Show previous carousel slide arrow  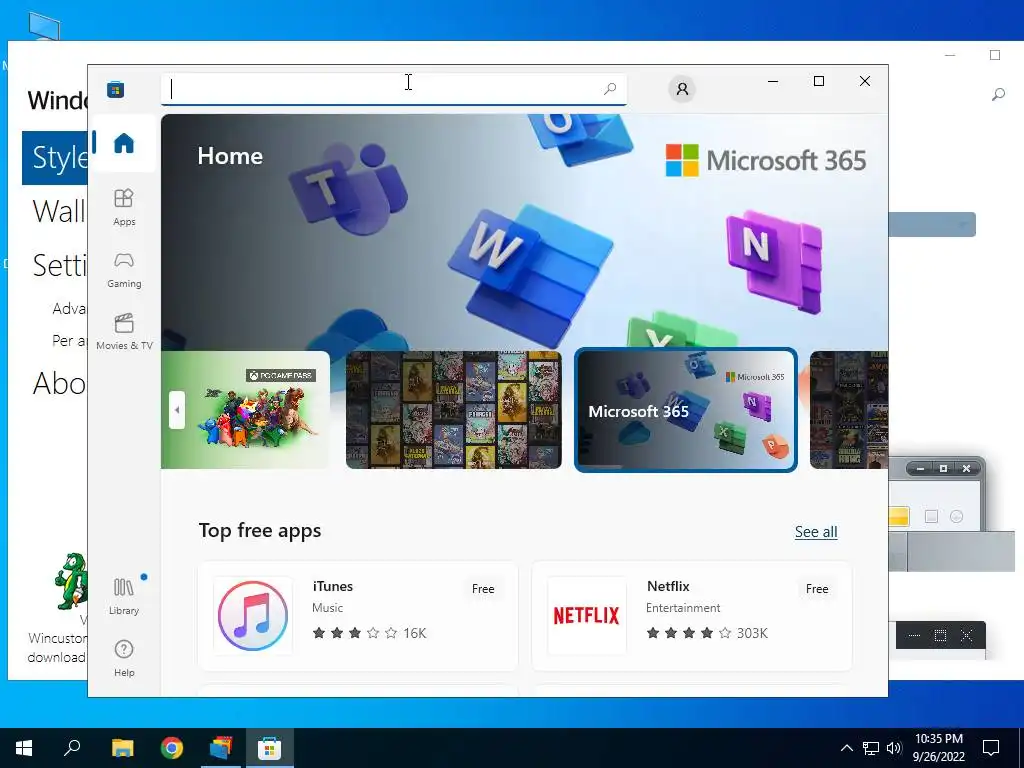(176, 410)
